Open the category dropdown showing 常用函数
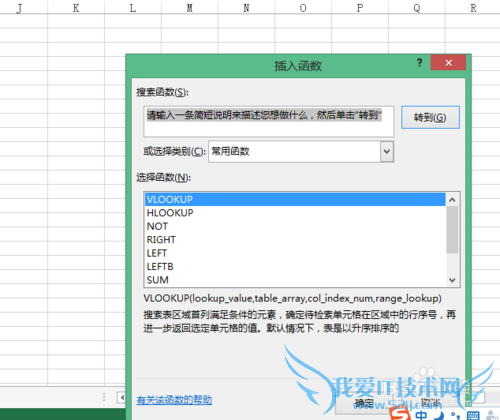500x420 pixels. (387, 151)
